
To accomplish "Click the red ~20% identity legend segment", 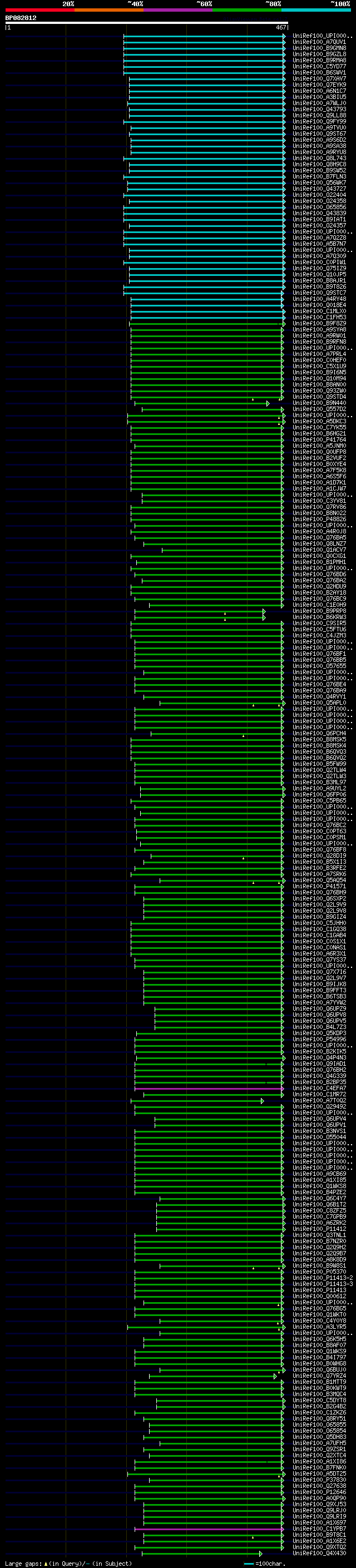I will (40, 10).
